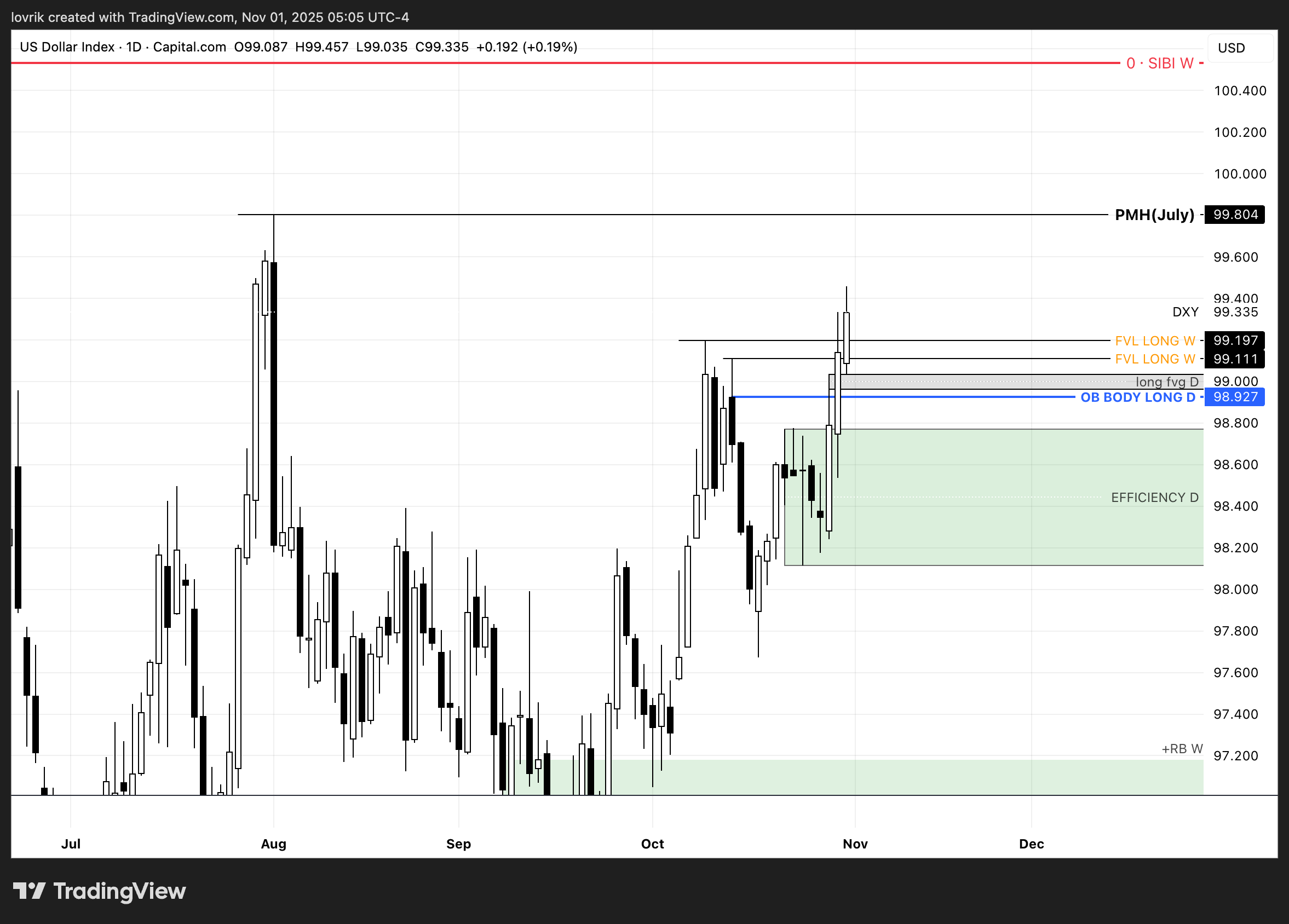Select the OB BODY LONG D label
Screen dimensions: 1289x924
[1138, 397]
